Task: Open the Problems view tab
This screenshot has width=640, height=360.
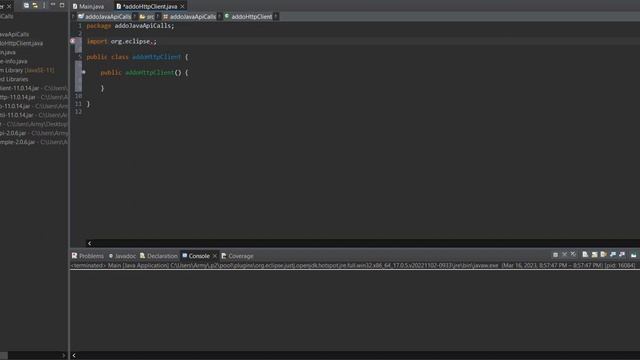Action: coord(88,256)
